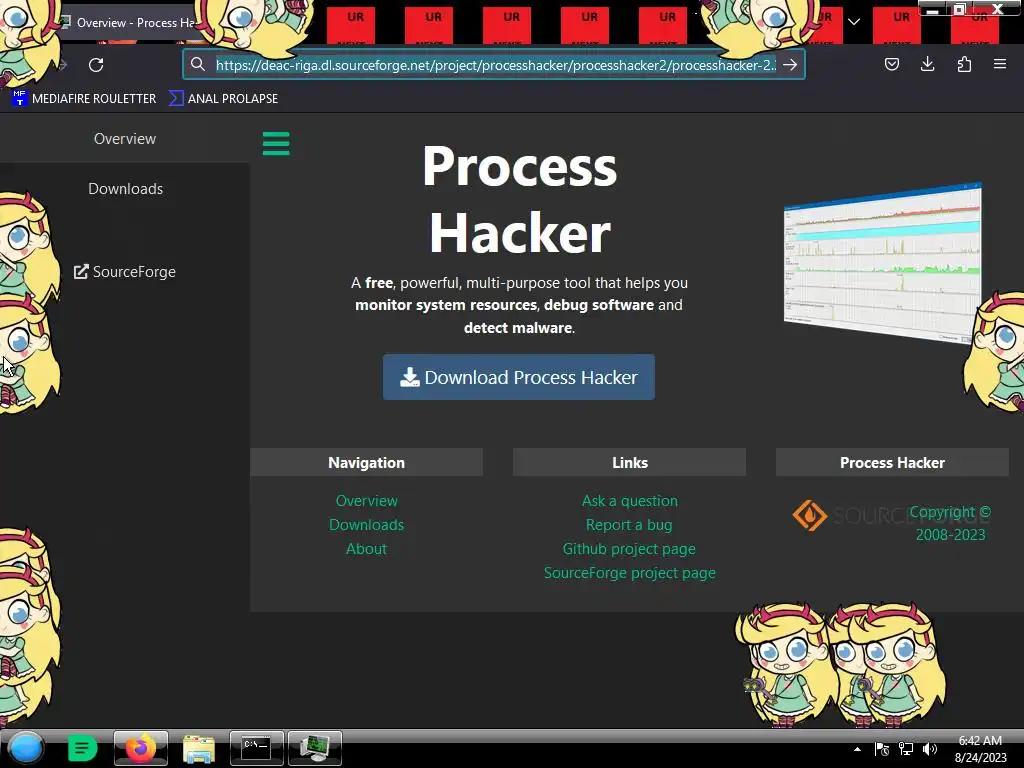The height and width of the screenshot is (768, 1024).
Task: Click the Download Process Hacker button
Action: pos(519,377)
